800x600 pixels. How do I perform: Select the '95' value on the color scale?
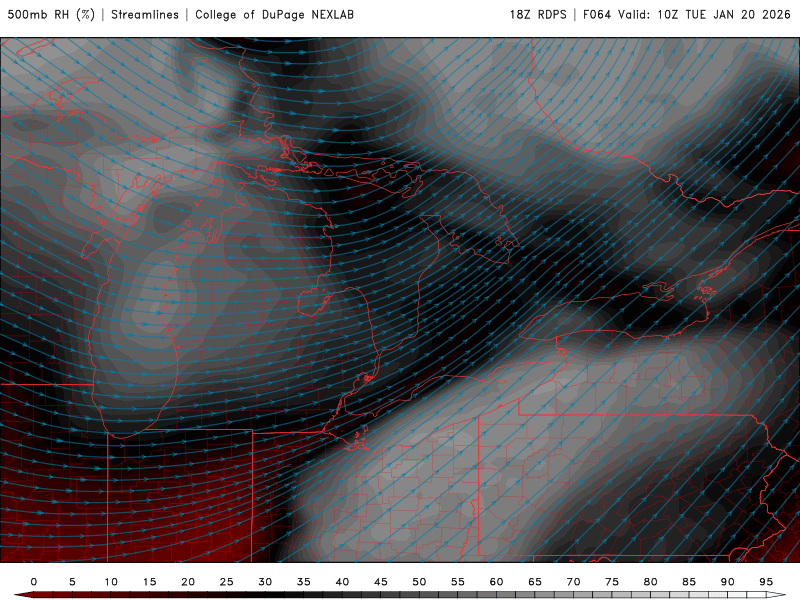pyautogui.click(x=766, y=582)
